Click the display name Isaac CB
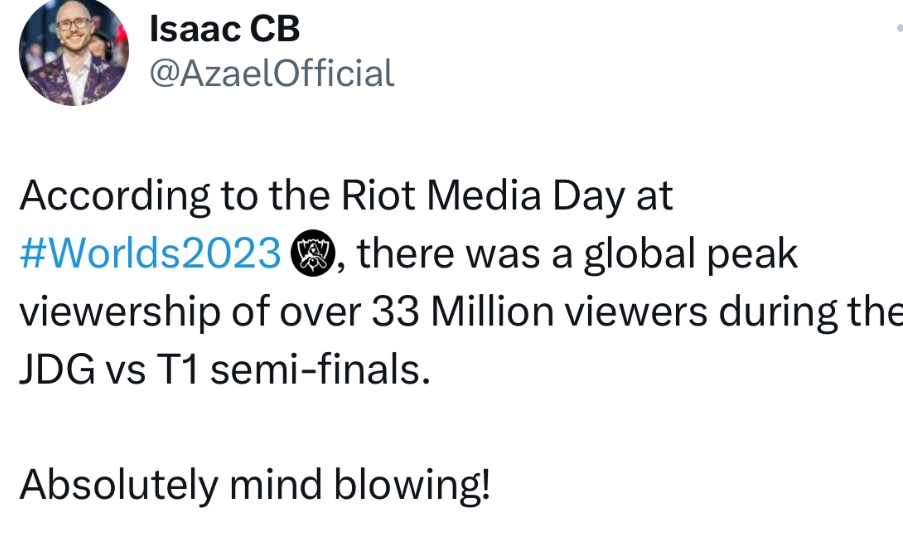Viewport: 903px width, 548px height. [x=224, y=29]
